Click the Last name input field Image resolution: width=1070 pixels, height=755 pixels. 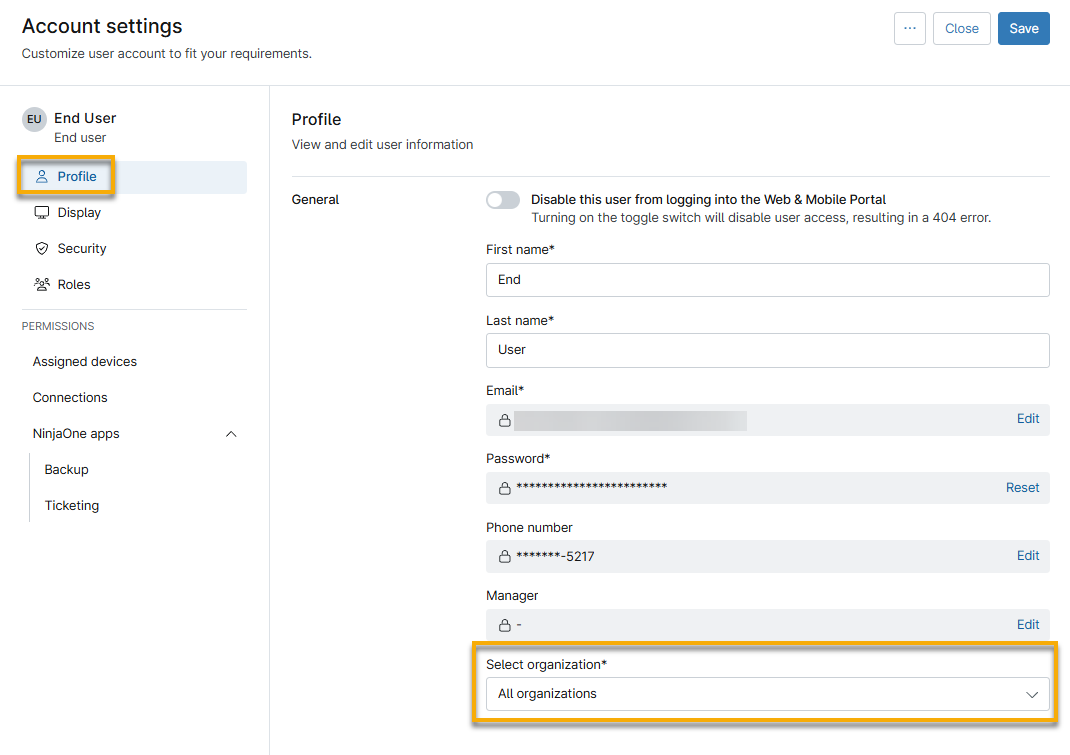coord(768,350)
